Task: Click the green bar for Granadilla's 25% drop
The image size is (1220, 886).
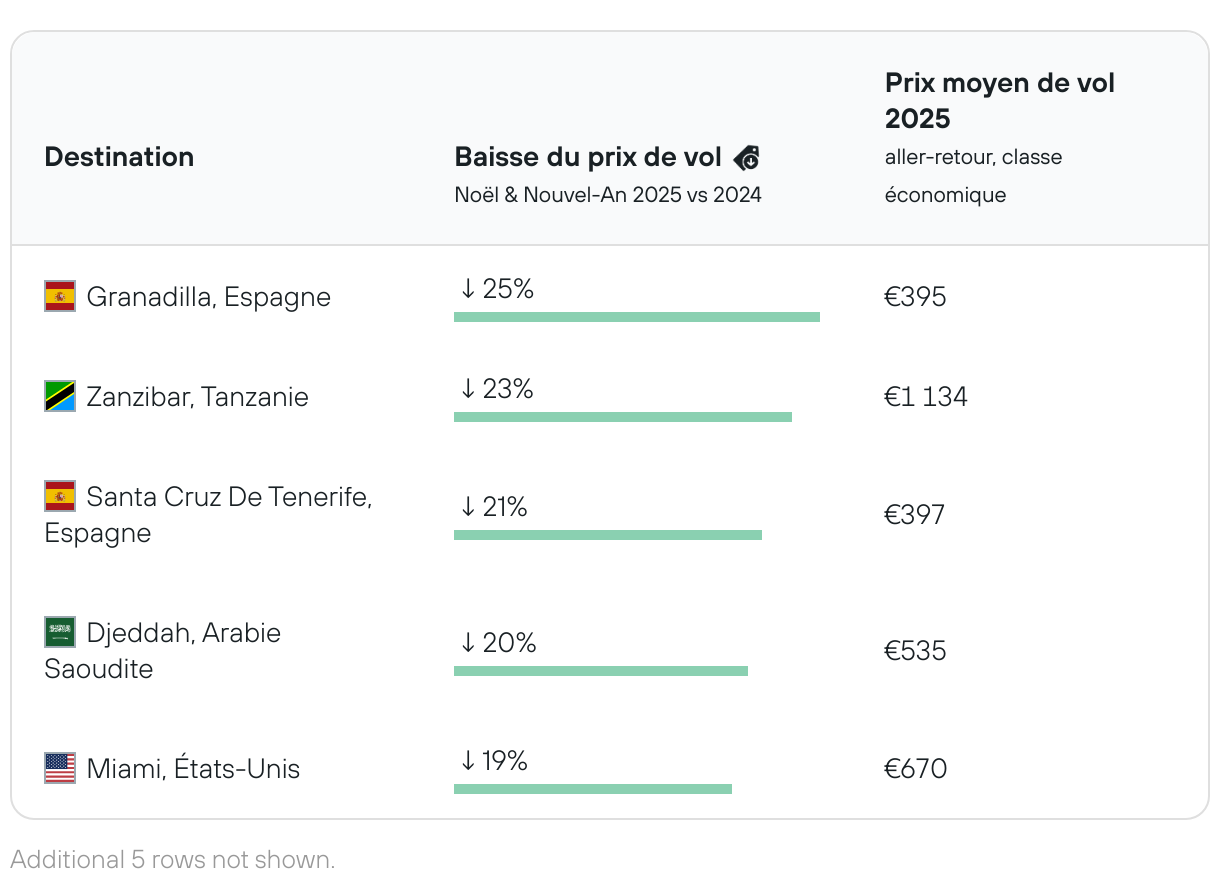Action: coord(636,317)
